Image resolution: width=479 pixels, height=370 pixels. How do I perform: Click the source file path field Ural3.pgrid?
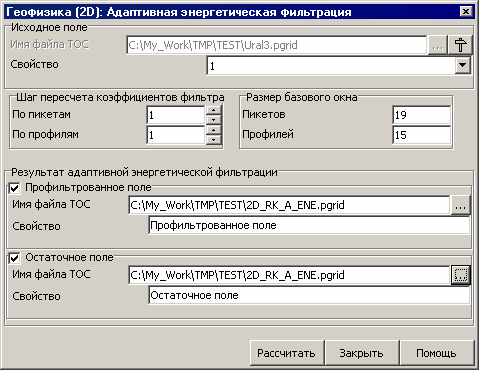[x=276, y=45]
